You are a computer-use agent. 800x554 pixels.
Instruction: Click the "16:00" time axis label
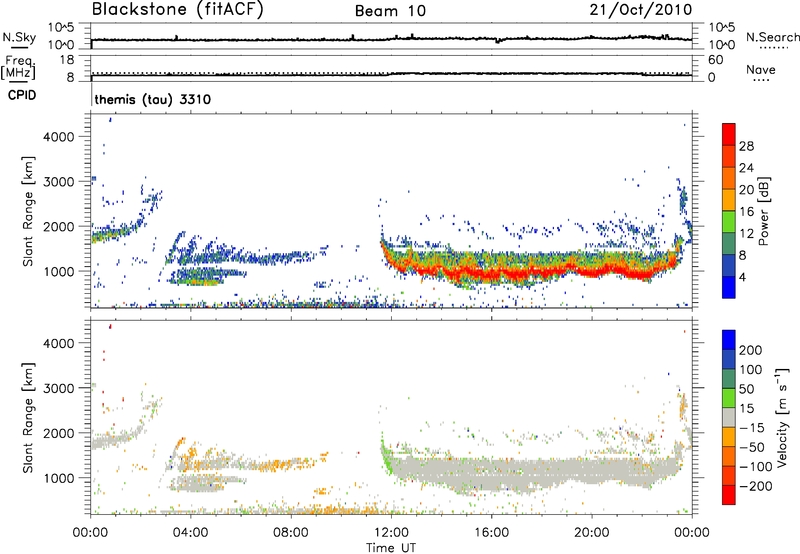click(491, 532)
